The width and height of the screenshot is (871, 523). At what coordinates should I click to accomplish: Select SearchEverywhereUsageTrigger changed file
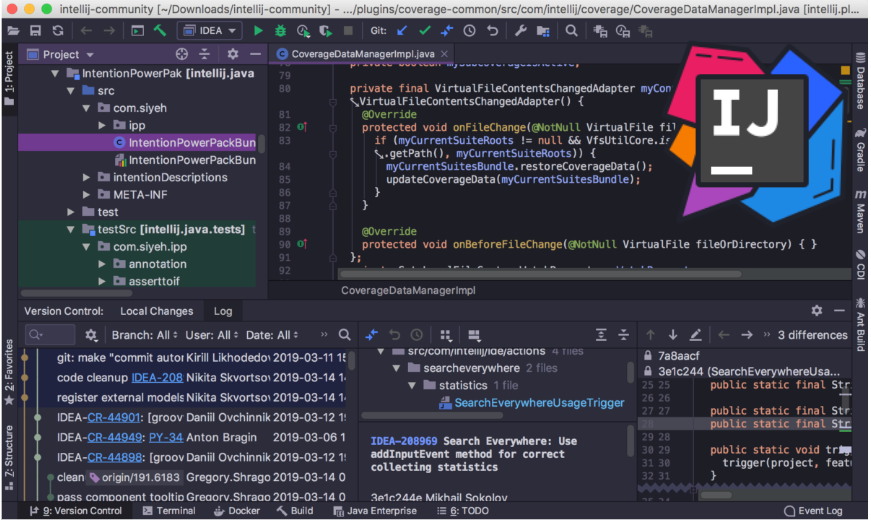532,403
